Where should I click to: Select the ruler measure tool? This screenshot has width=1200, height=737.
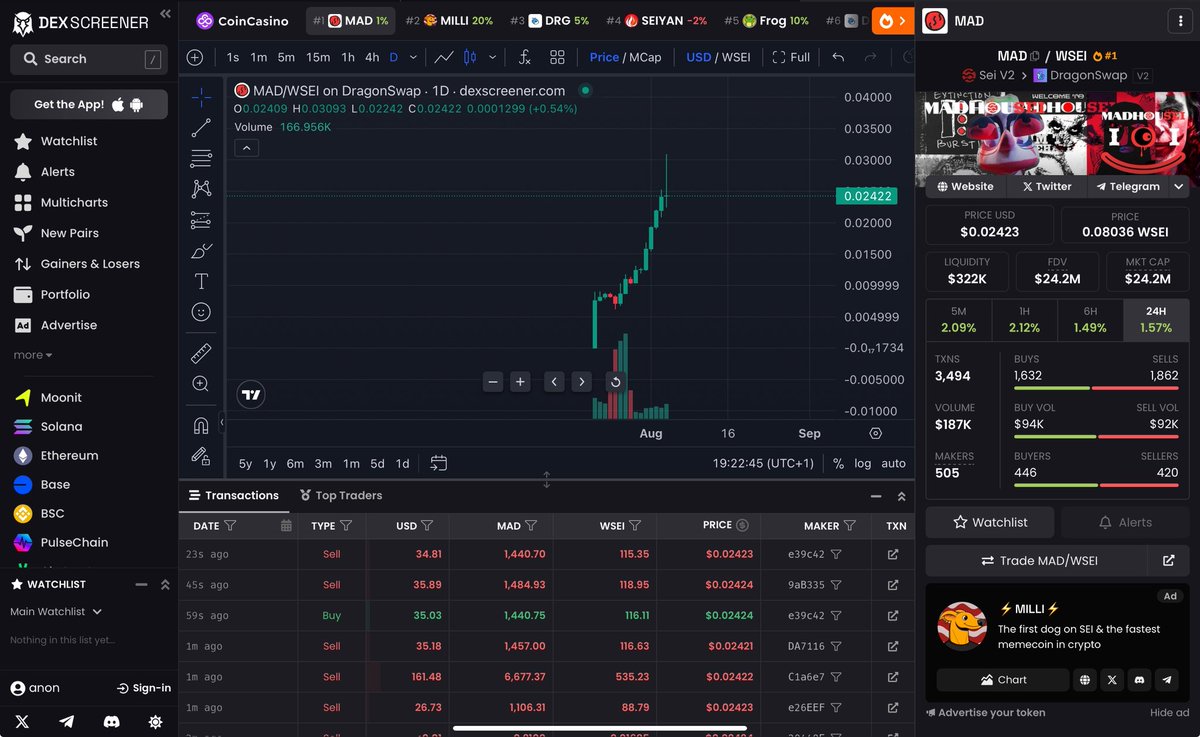click(201, 353)
